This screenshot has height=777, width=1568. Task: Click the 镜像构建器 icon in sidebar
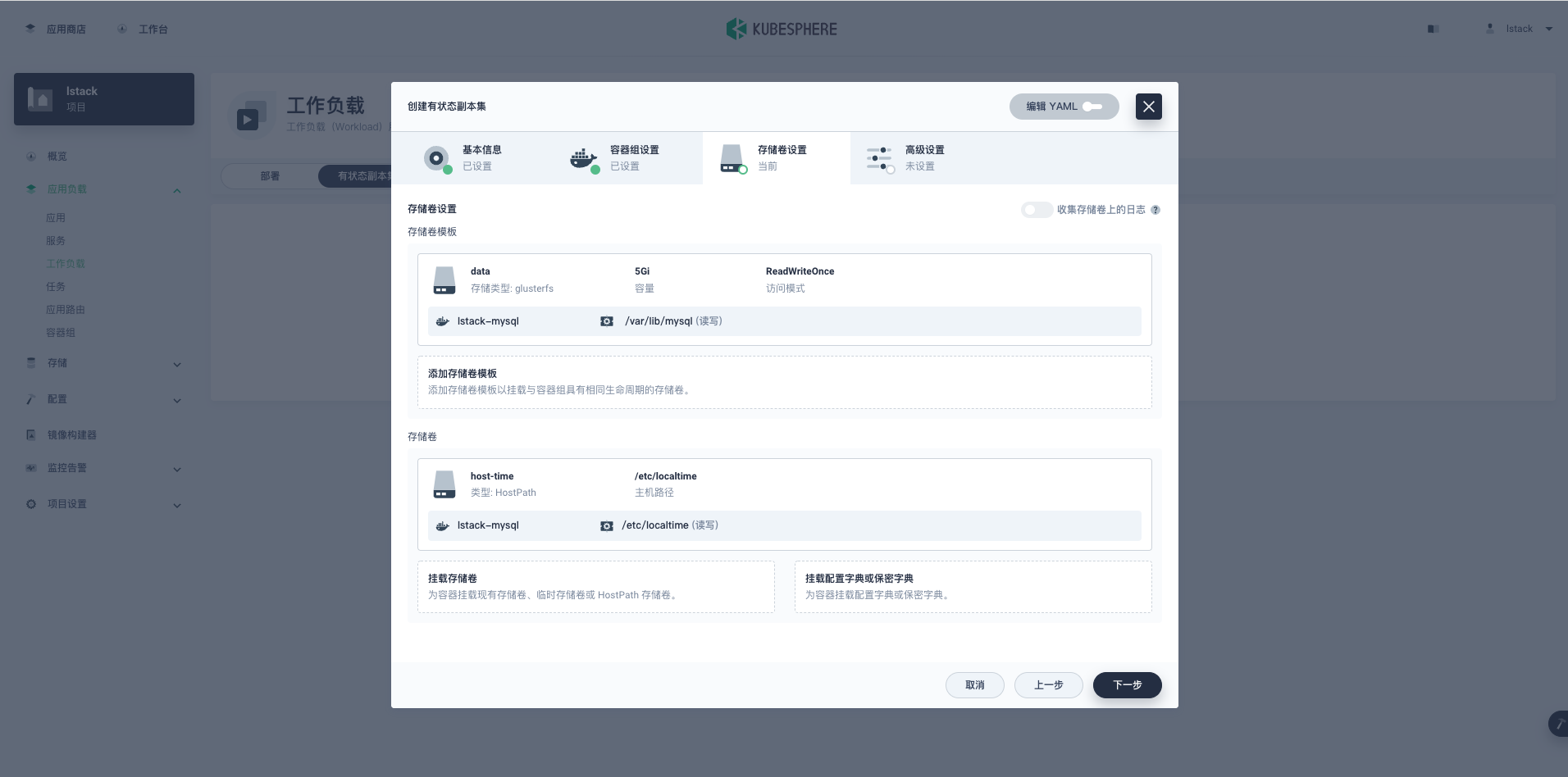pyautogui.click(x=30, y=435)
